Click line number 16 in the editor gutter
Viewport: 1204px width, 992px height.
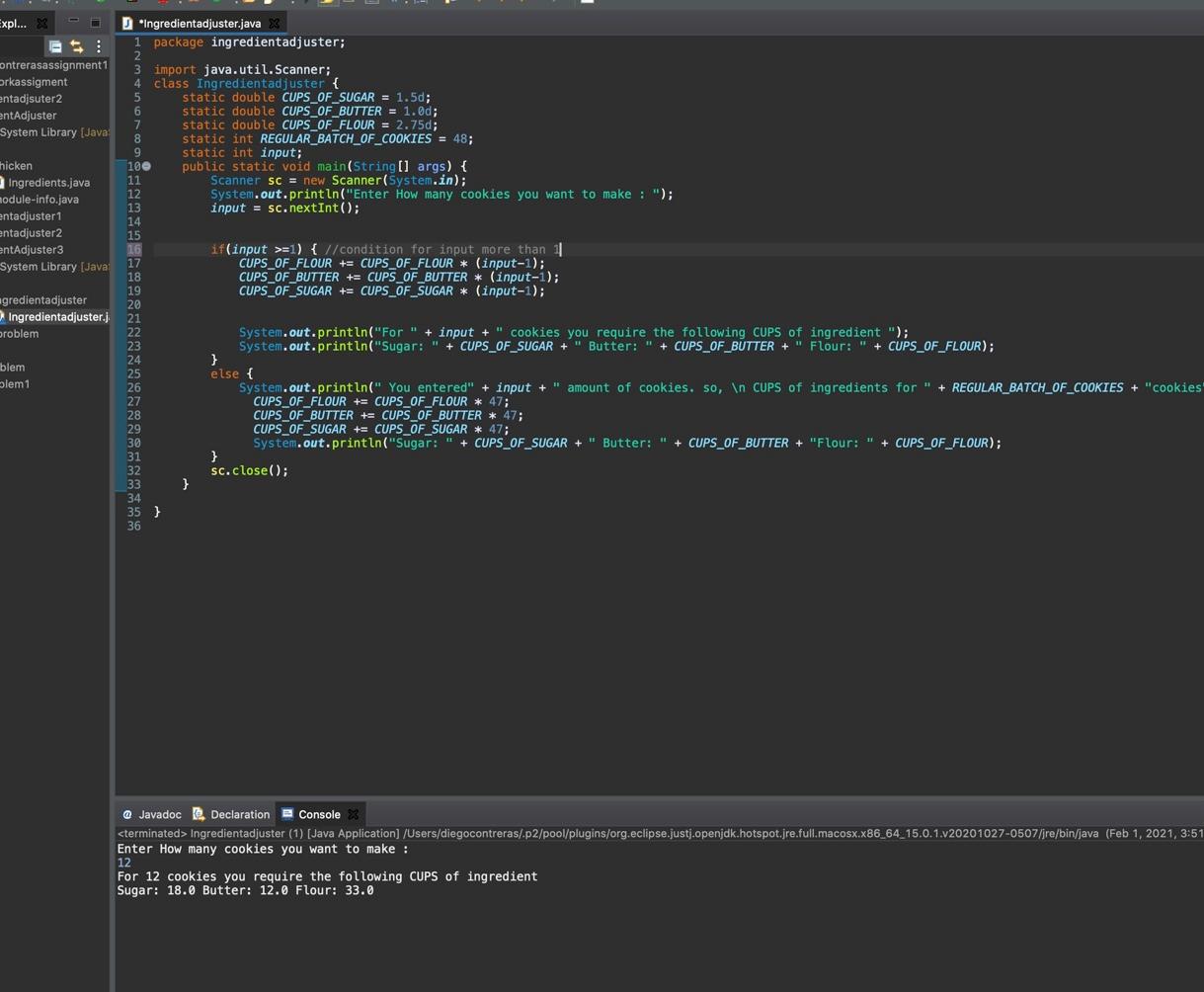pyautogui.click(x=133, y=249)
